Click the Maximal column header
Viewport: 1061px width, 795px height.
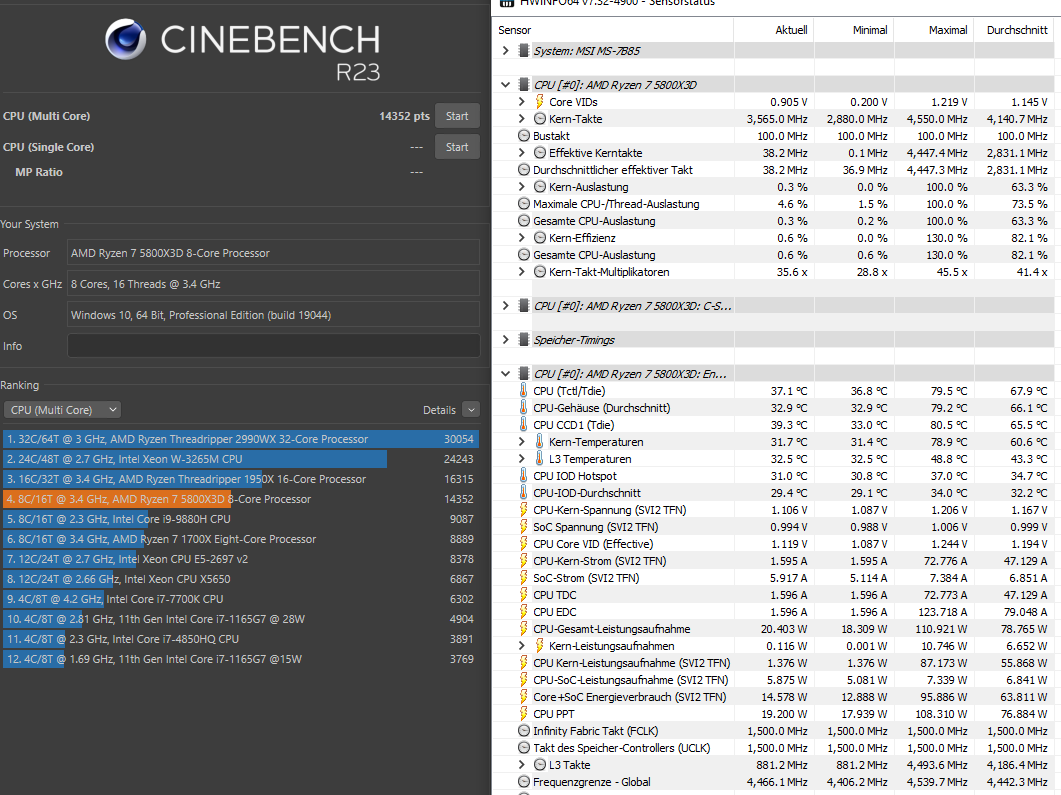[933, 30]
